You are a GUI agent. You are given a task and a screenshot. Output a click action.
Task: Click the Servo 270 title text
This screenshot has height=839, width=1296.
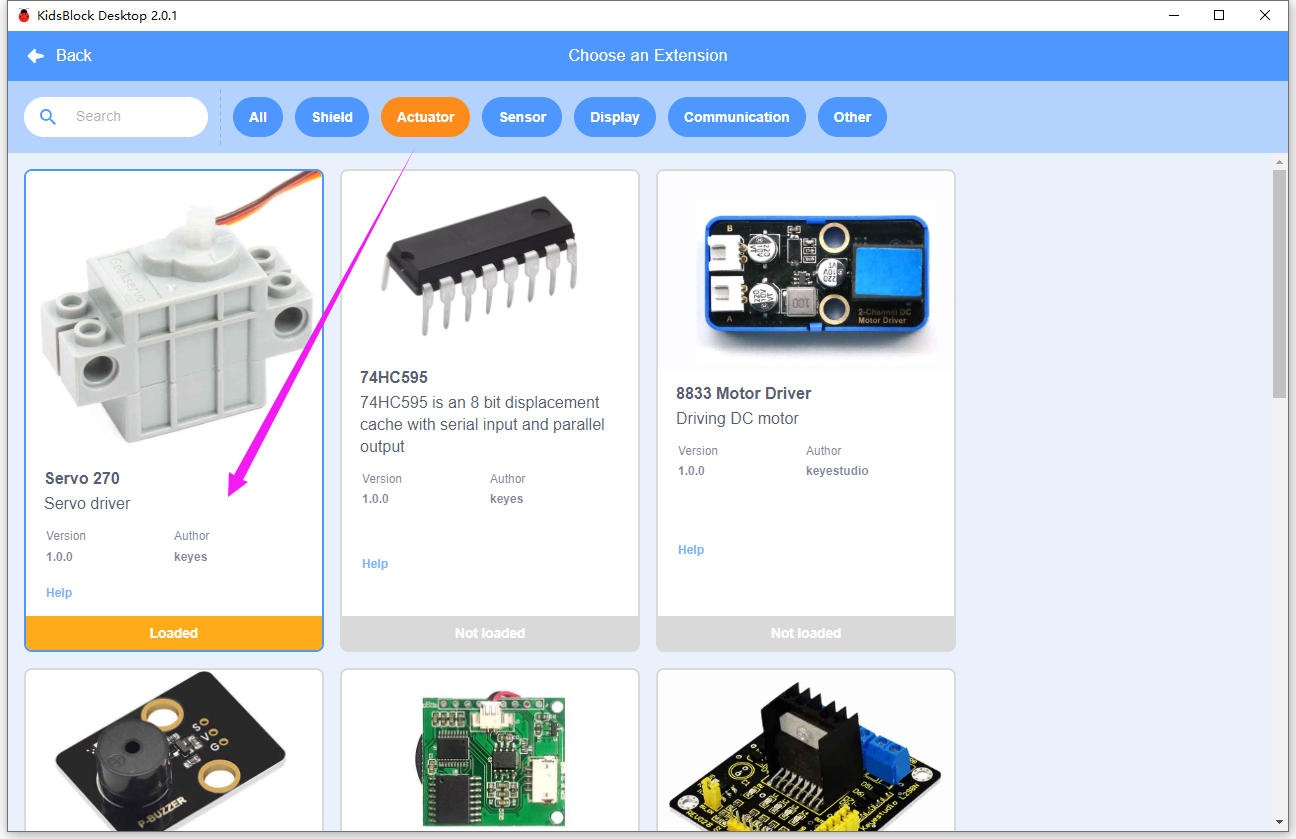pyautogui.click(x=82, y=479)
